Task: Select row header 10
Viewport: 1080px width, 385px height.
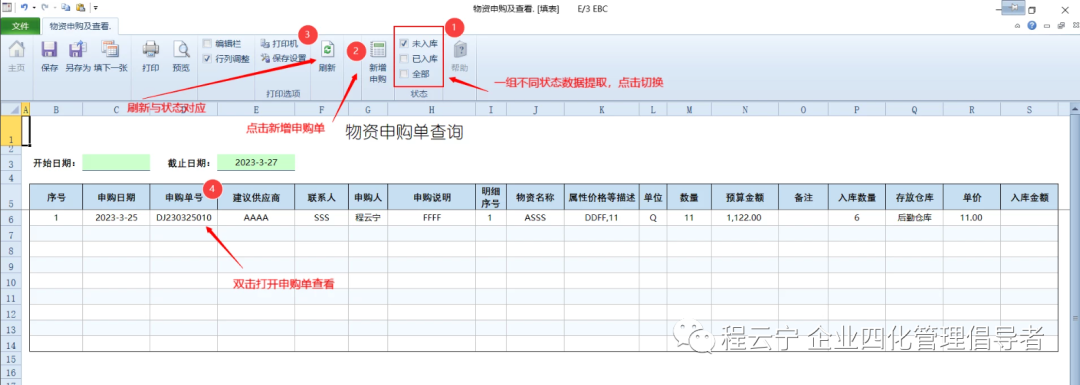Action: (x=11, y=282)
